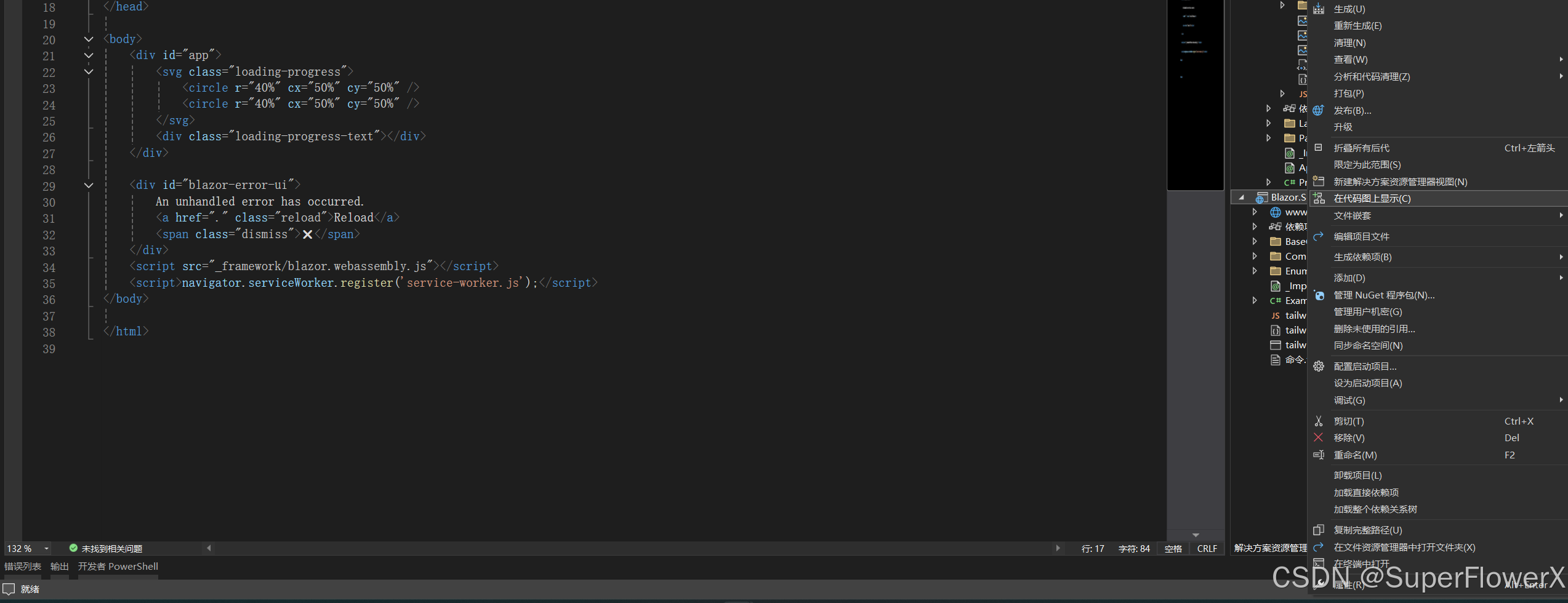Expand the Base folder in Solution Explorer
This screenshot has width=1568, height=603.
pyautogui.click(x=1255, y=241)
